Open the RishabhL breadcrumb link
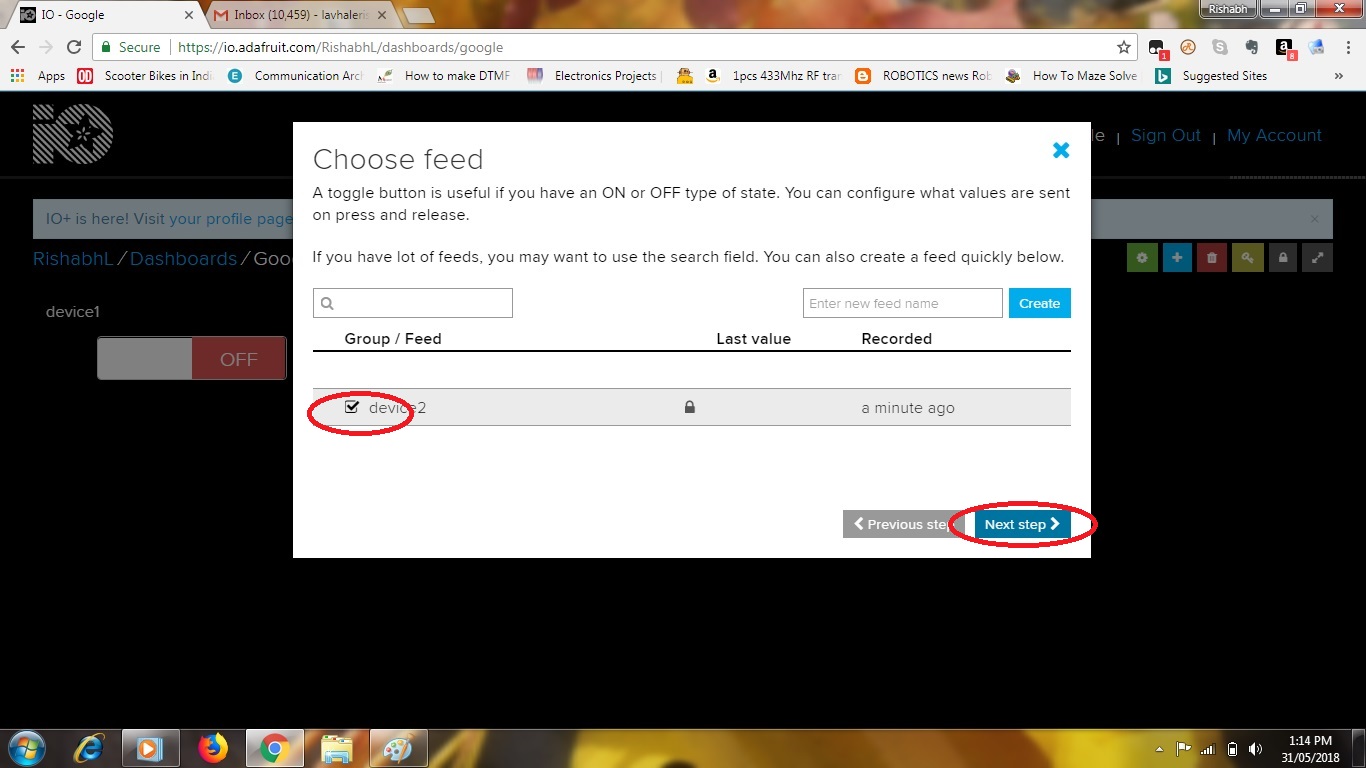 (73, 259)
